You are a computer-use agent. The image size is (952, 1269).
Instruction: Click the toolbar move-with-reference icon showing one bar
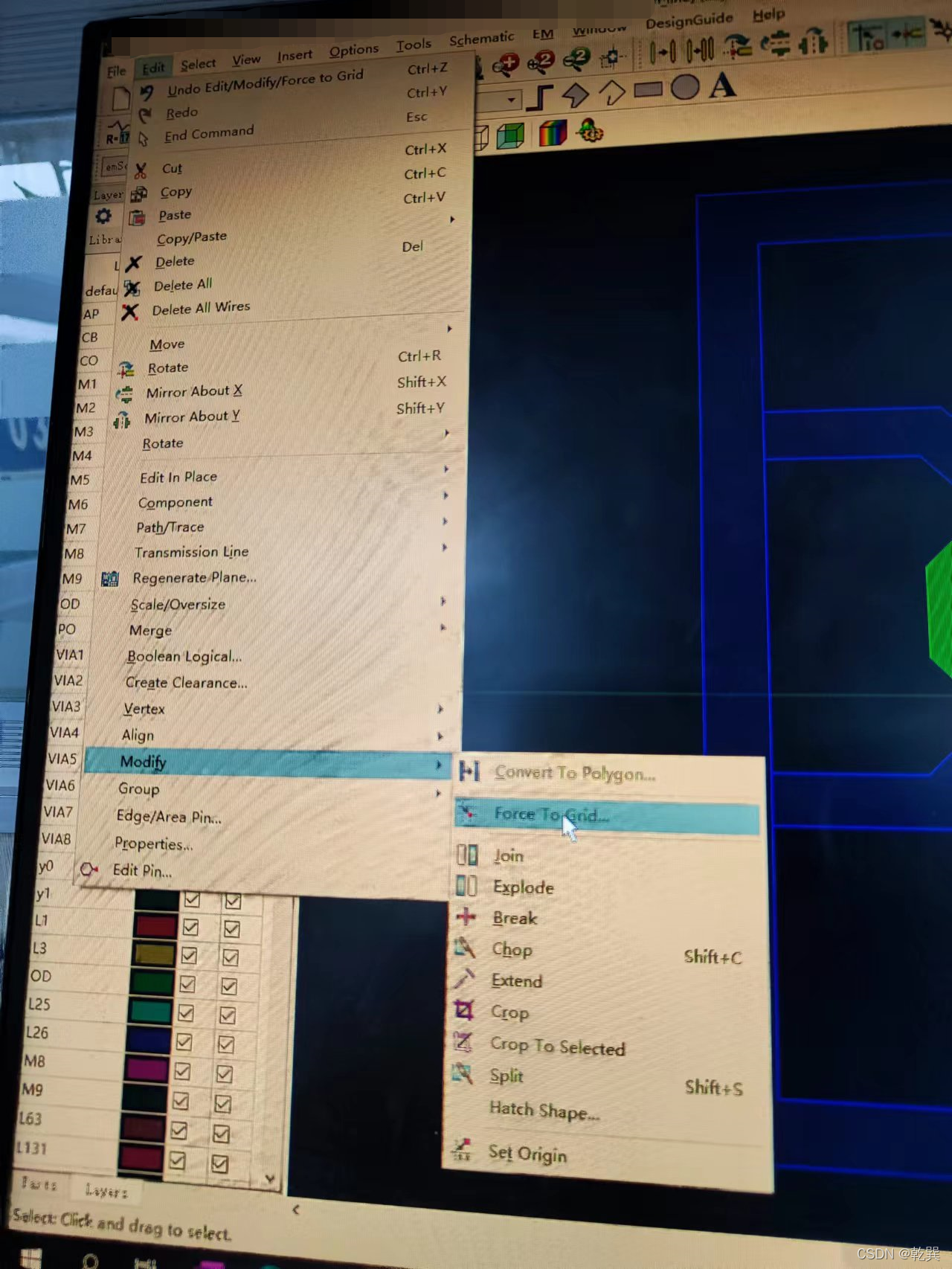click(x=662, y=51)
